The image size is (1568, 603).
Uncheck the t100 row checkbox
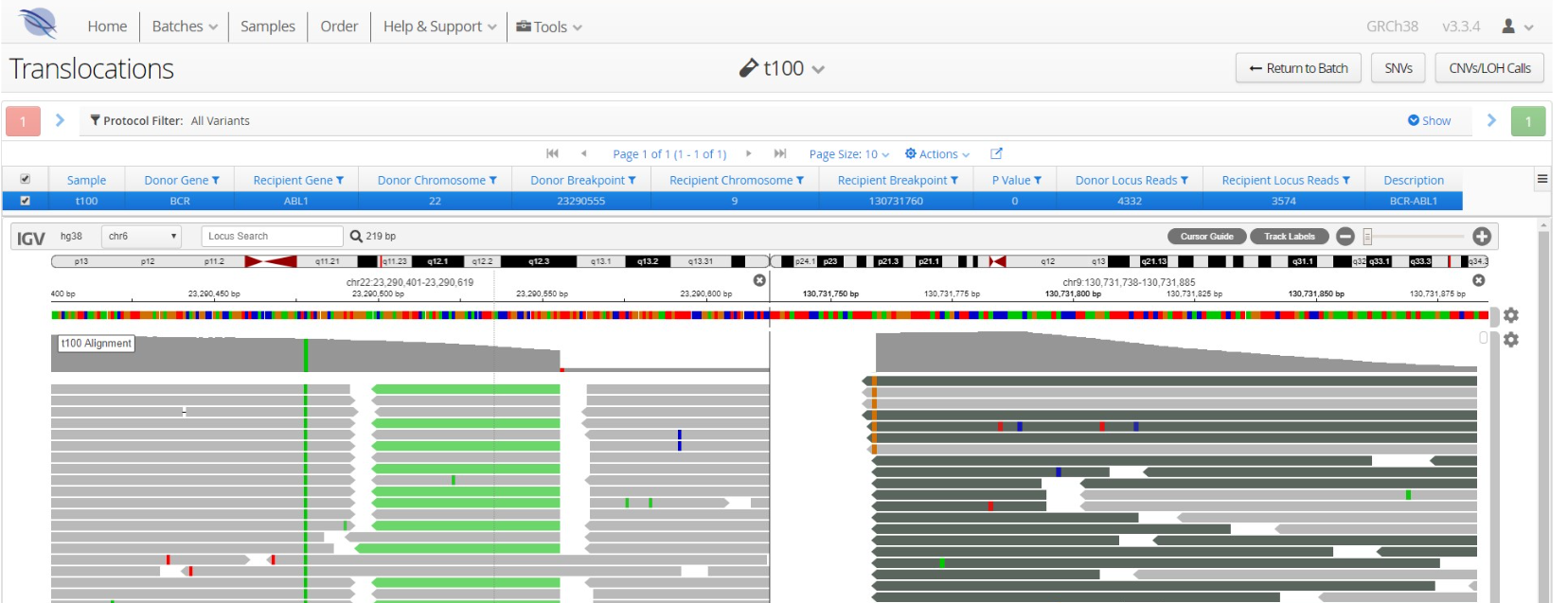[26, 201]
